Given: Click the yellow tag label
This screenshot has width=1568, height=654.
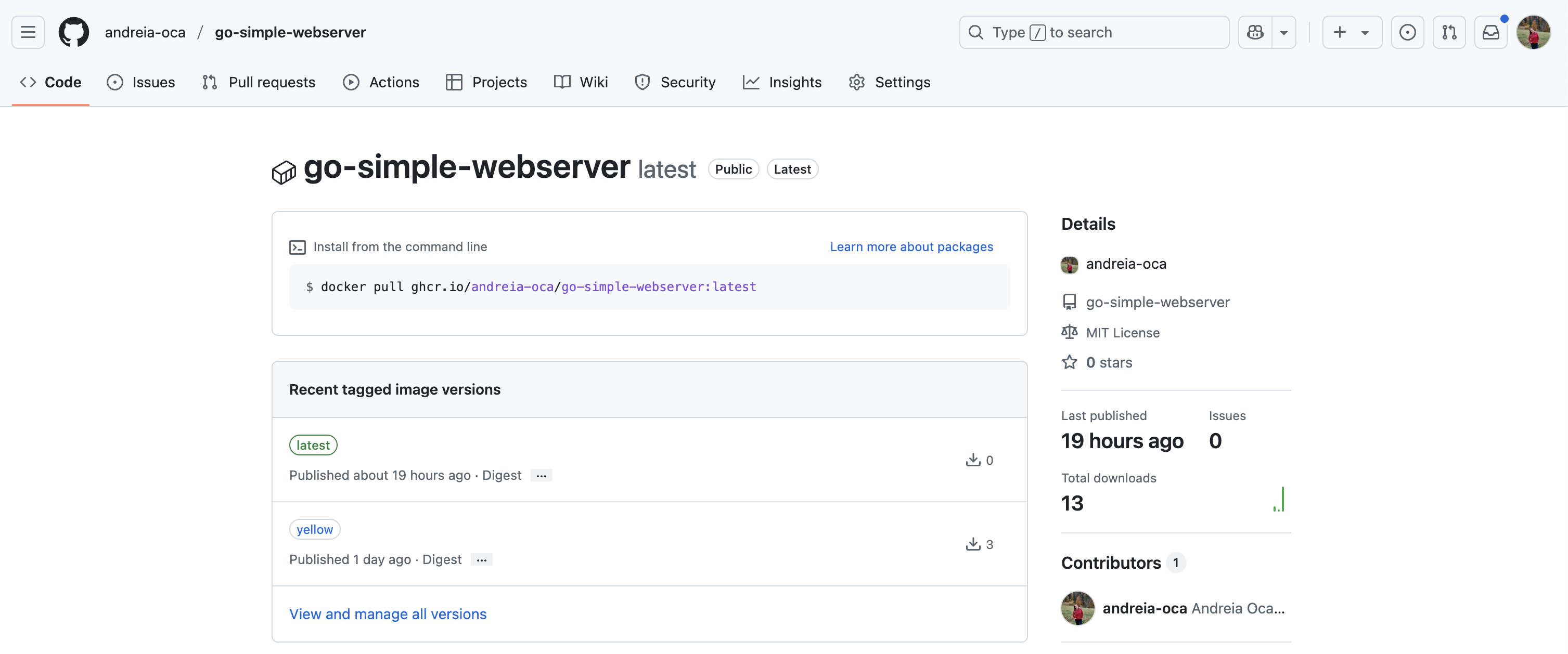Looking at the screenshot, I should click(315, 529).
